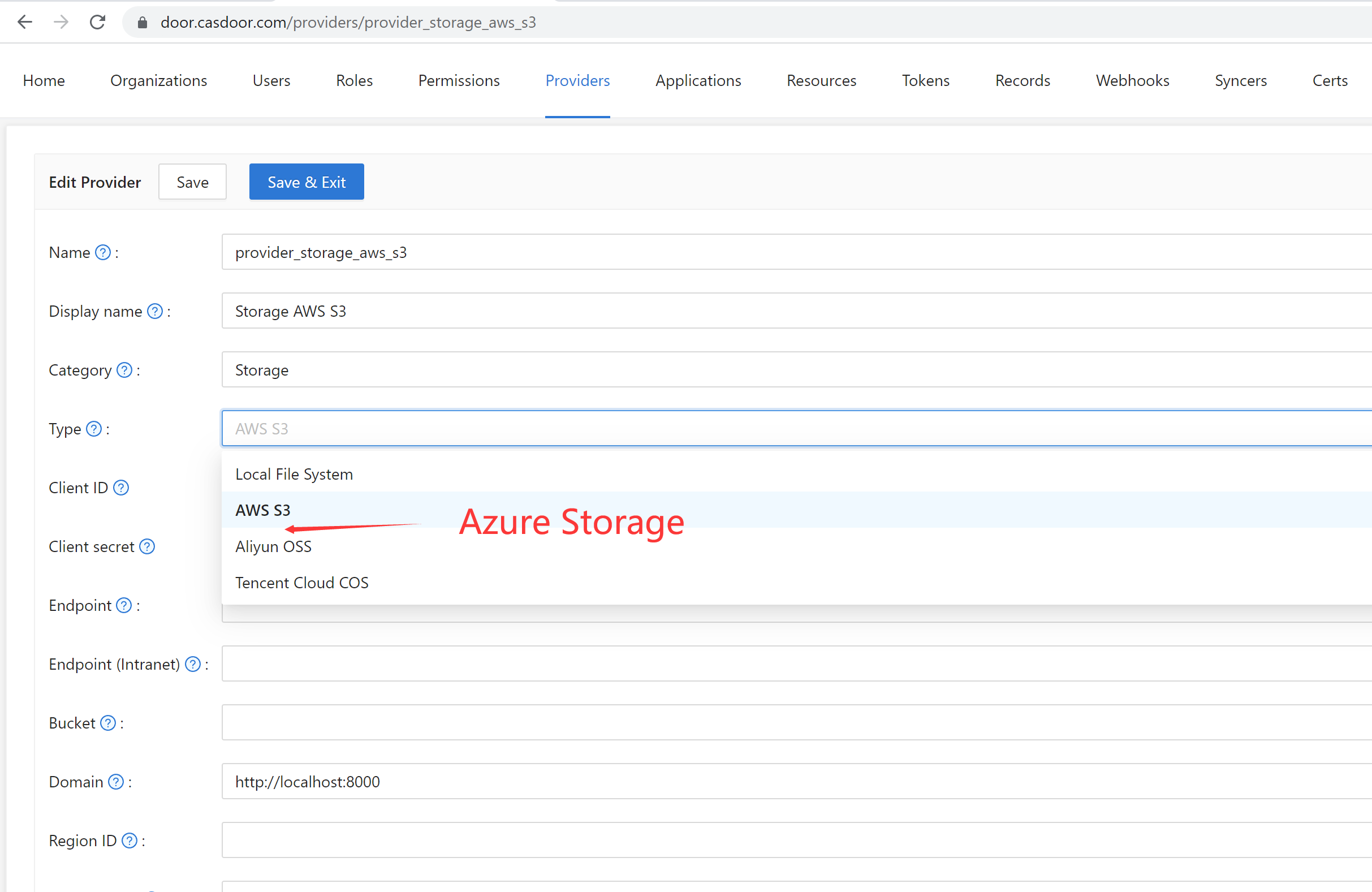Select Aliyun OSS from the dropdown
1372x892 pixels.
(x=273, y=546)
